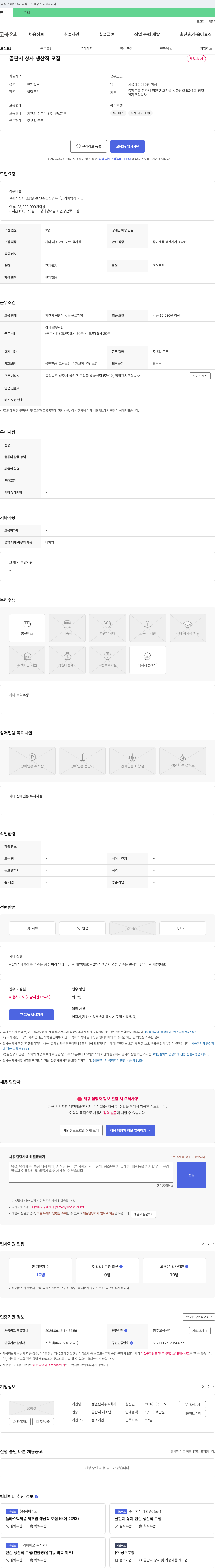This screenshot has width=215, height=1568.
Task: Click the 로그인 link
Action: coord(200,21)
